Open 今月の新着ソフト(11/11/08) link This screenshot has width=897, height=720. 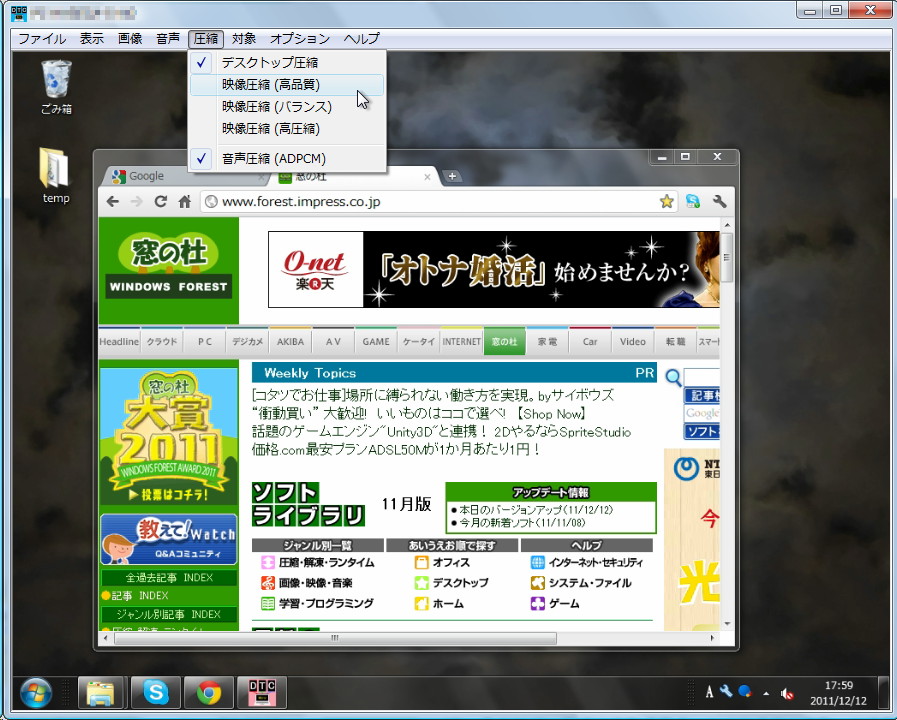[x=522, y=523]
